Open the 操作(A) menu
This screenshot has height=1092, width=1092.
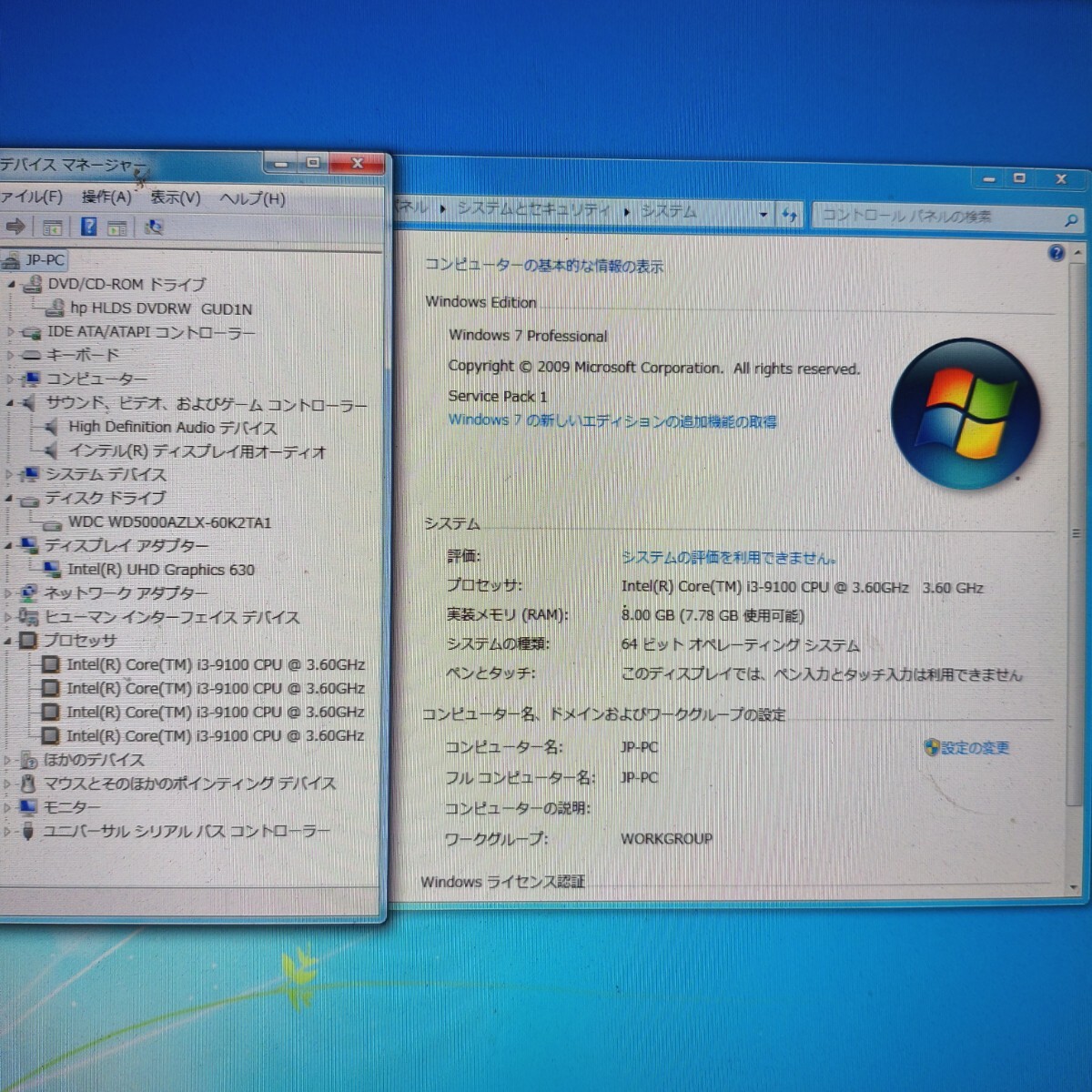pos(106,197)
